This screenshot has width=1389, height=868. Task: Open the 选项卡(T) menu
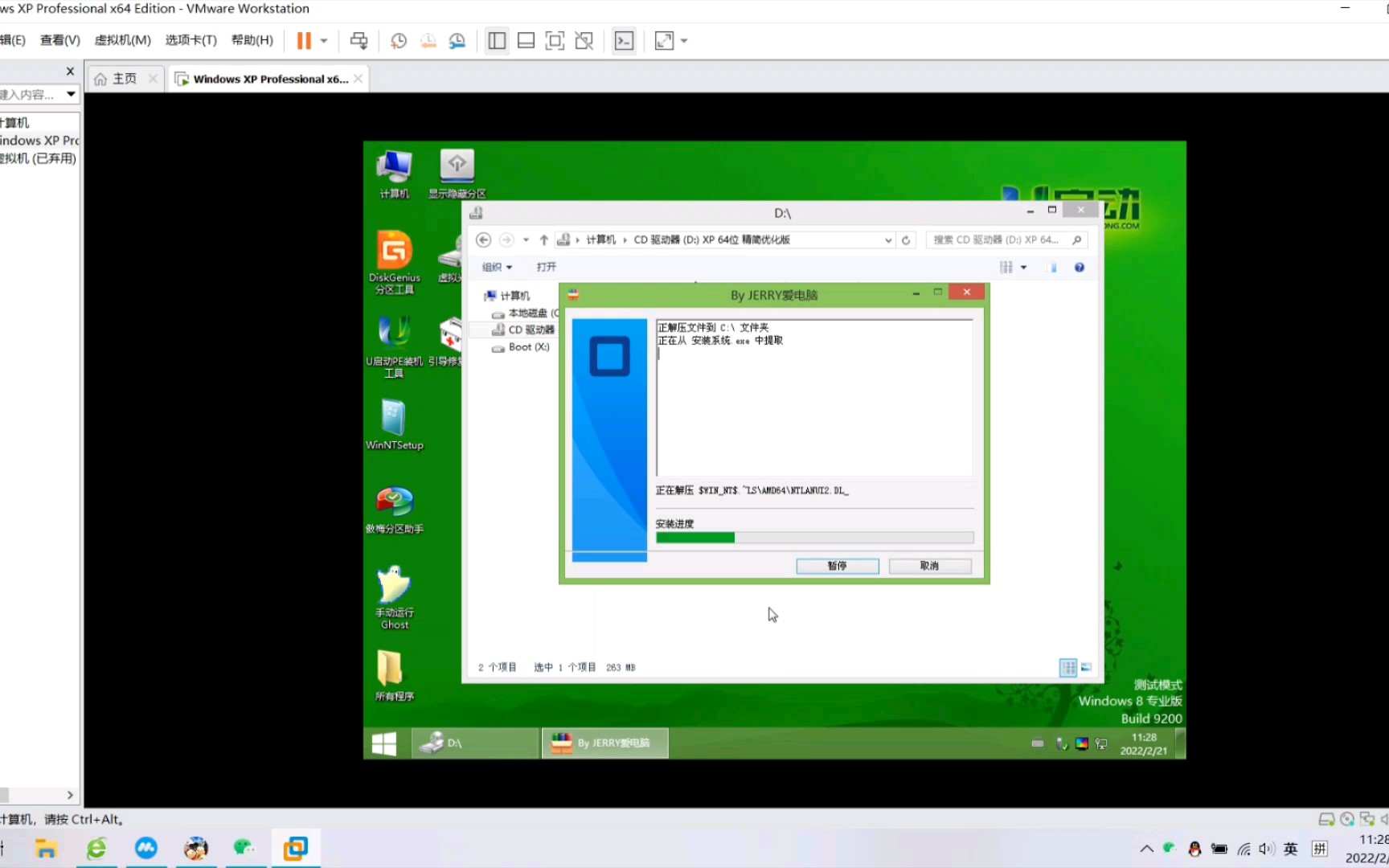tap(191, 40)
